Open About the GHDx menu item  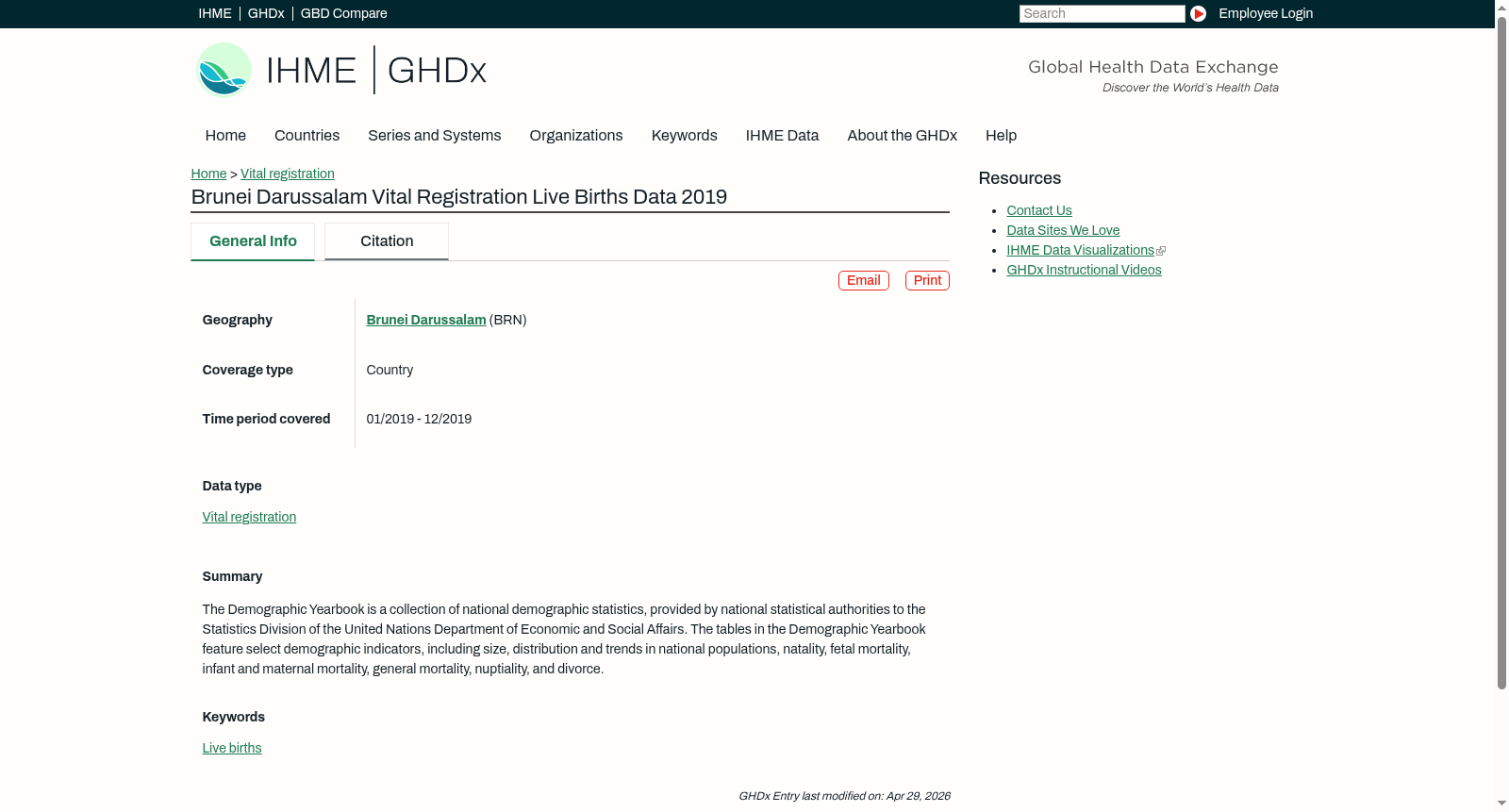click(x=903, y=136)
